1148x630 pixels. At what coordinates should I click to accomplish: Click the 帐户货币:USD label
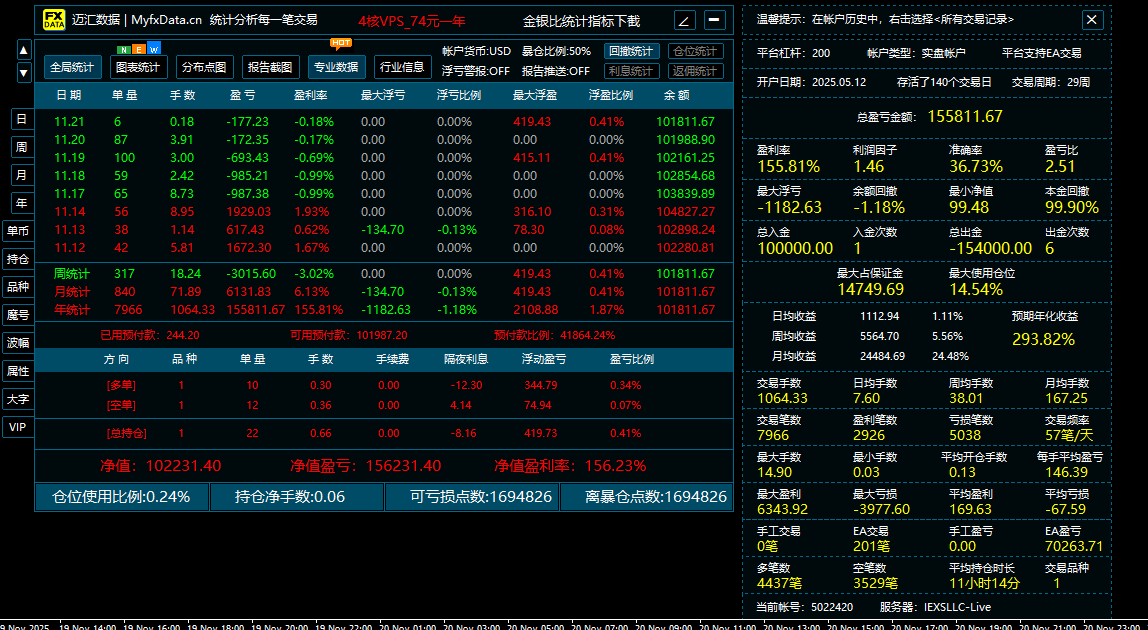click(477, 51)
